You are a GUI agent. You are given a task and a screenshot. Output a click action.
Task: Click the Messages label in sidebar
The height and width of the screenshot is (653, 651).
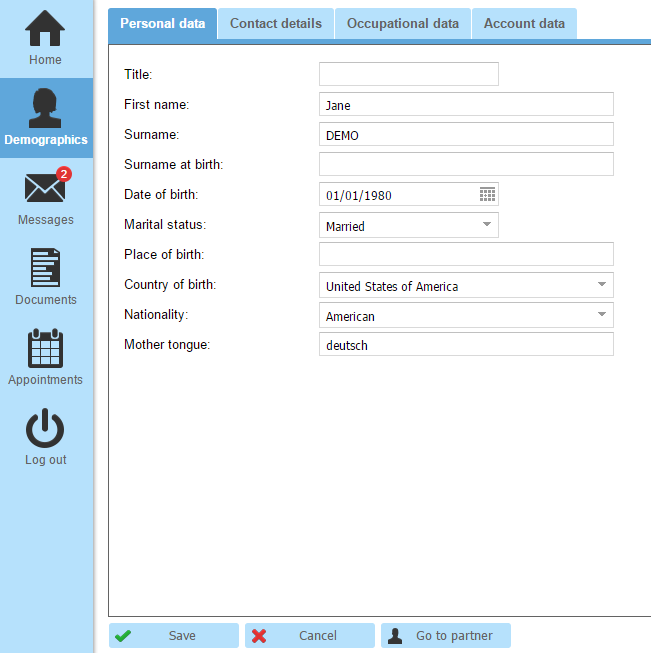pyautogui.click(x=45, y=219)
